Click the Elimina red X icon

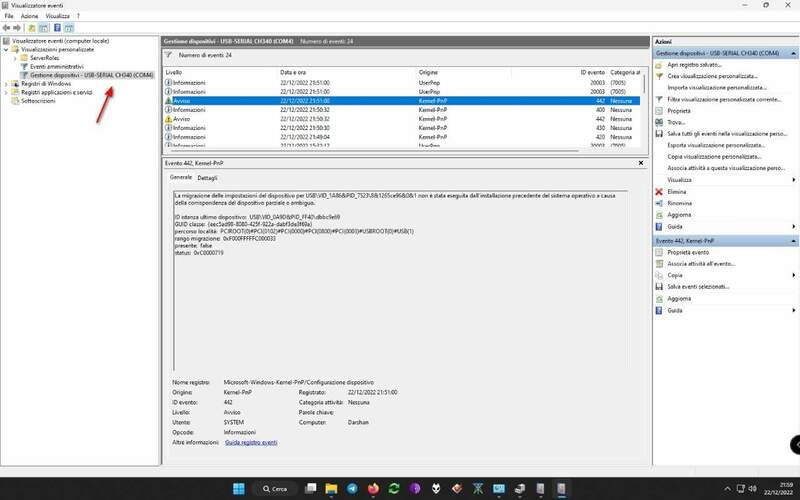click(x=659, y=191)
